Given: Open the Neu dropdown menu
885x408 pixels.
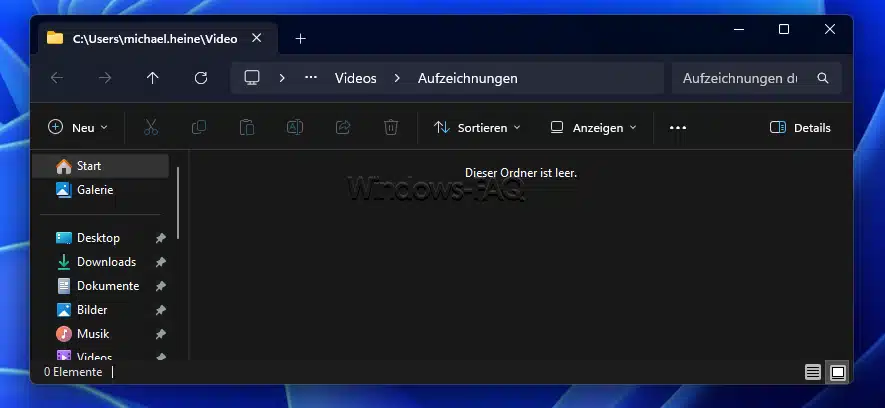Looking at the screenshot, I should (x=78, y=128).
